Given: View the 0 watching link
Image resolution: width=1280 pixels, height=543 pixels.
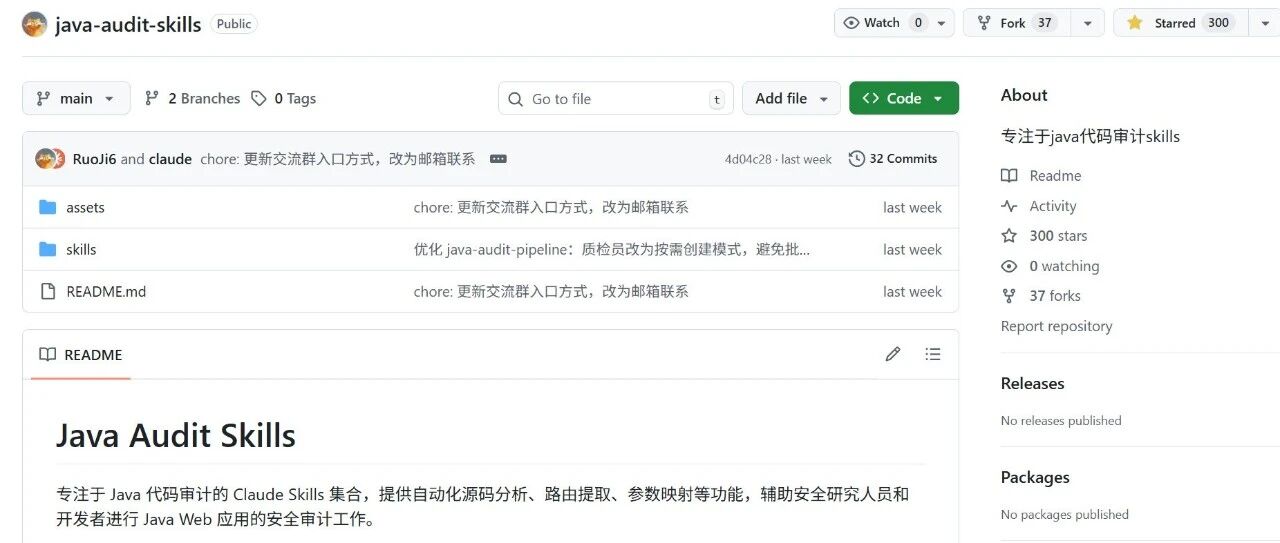Looking at the screenshot, I should point(1064,266).
